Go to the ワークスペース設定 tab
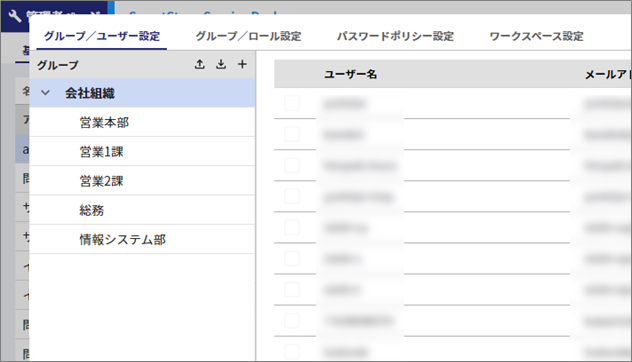This screenshot has height=362, width=632. tap(536, 36)
